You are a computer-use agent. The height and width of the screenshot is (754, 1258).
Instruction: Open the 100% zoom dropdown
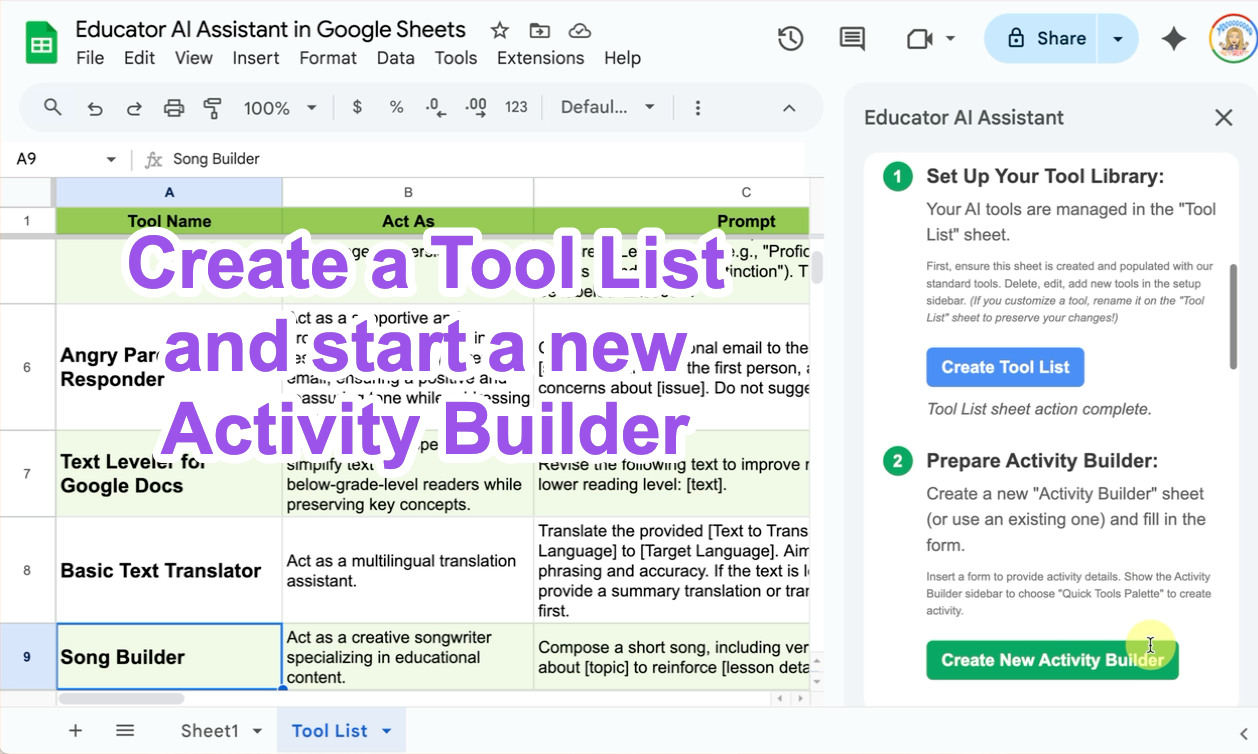coord(280,107)
